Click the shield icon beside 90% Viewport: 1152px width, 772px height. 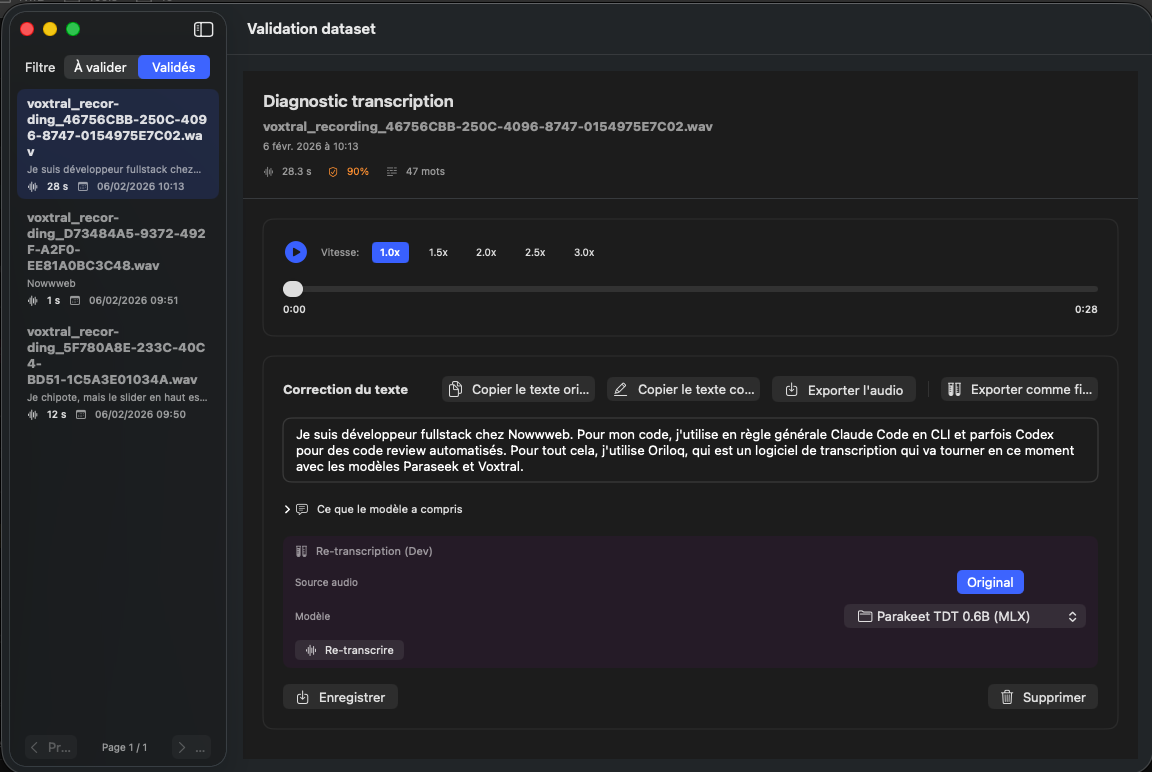coord(333,172)
